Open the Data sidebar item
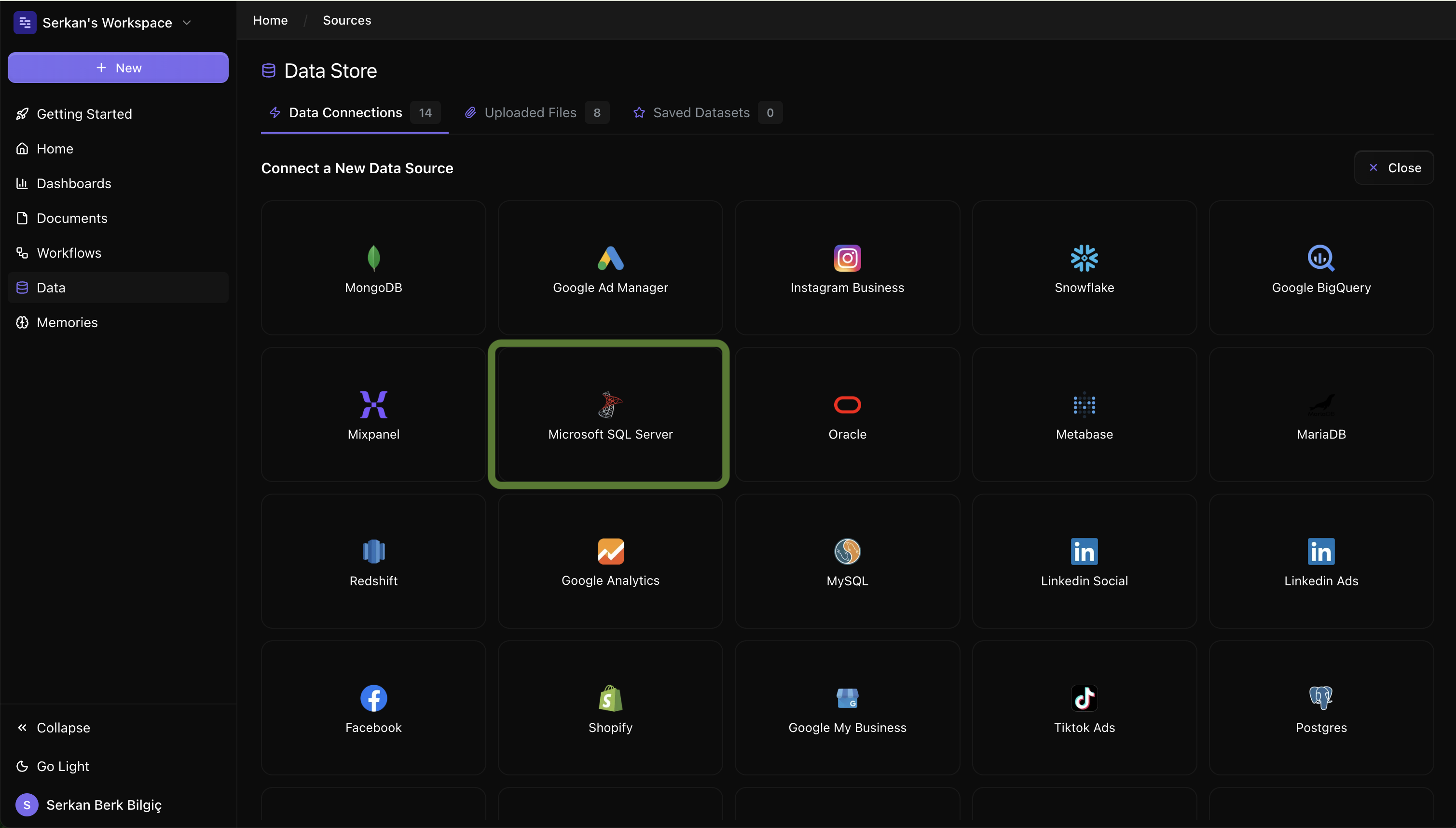 118,287
